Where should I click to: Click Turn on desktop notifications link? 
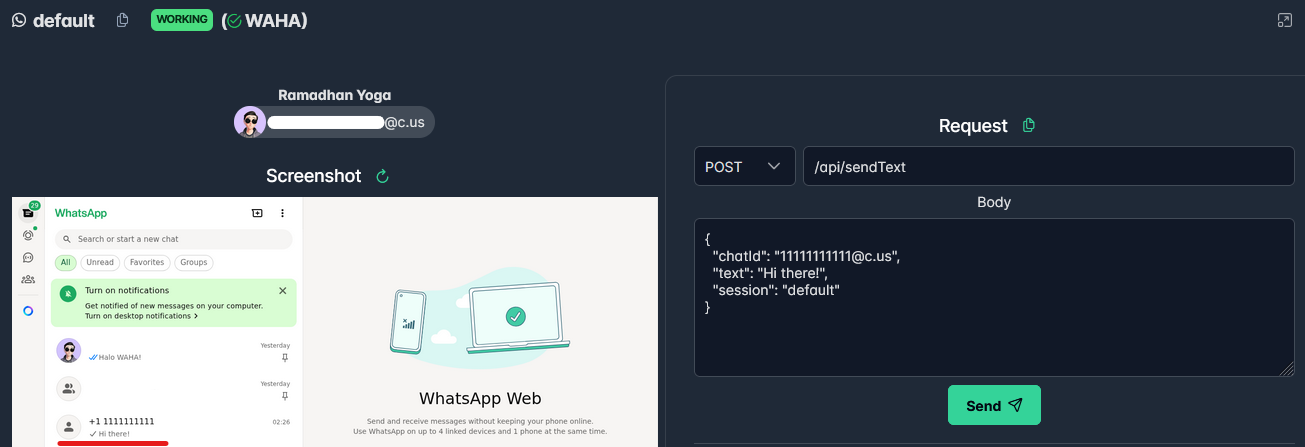[141, 316]
